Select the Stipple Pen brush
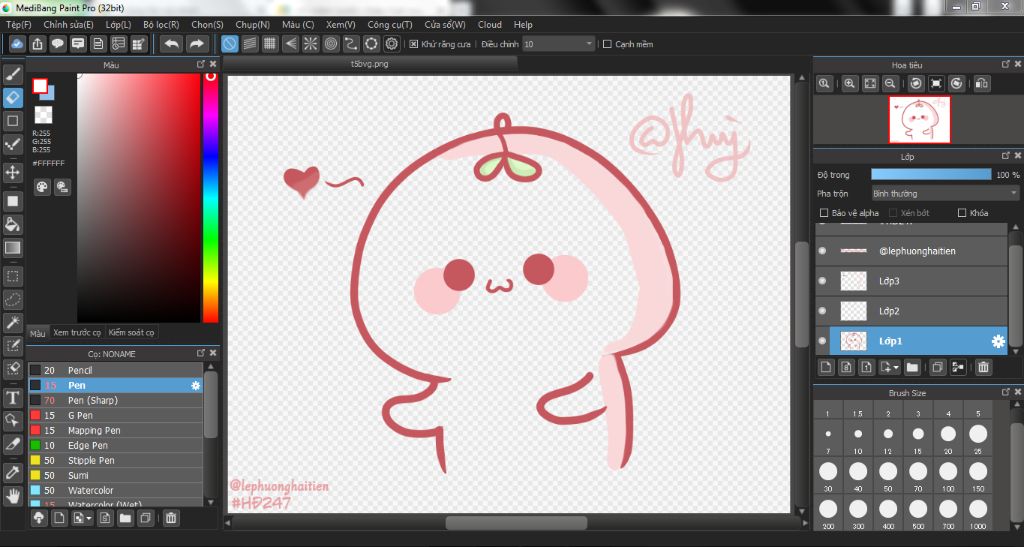The height and width of the screenshot is (547, 1024). click(116, 460)
